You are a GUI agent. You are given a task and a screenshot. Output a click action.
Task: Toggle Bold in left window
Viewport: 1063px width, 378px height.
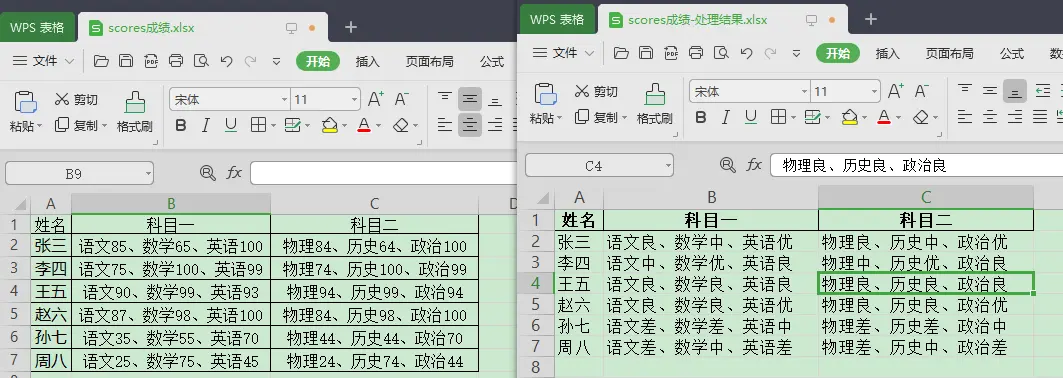180,125
